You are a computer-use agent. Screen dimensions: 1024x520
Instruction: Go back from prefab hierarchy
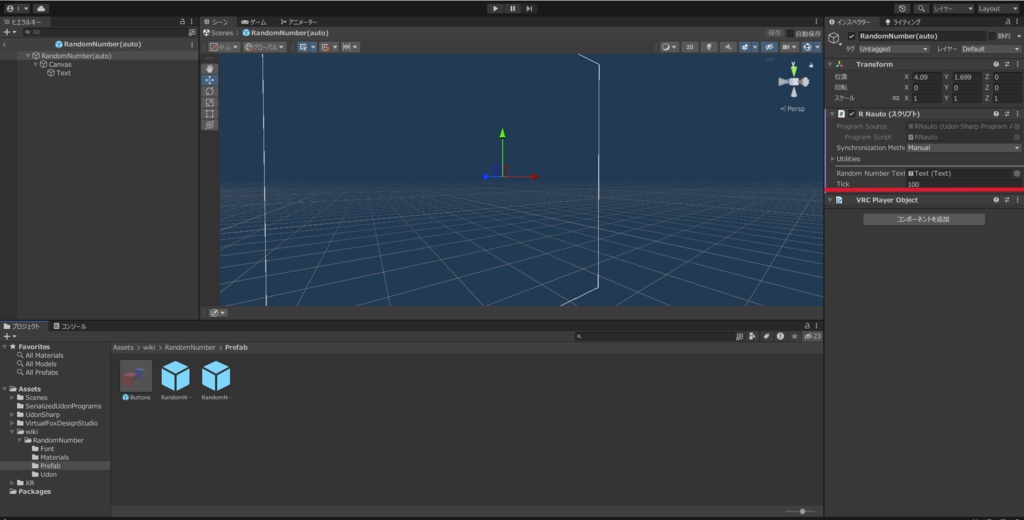coord(5,44)
